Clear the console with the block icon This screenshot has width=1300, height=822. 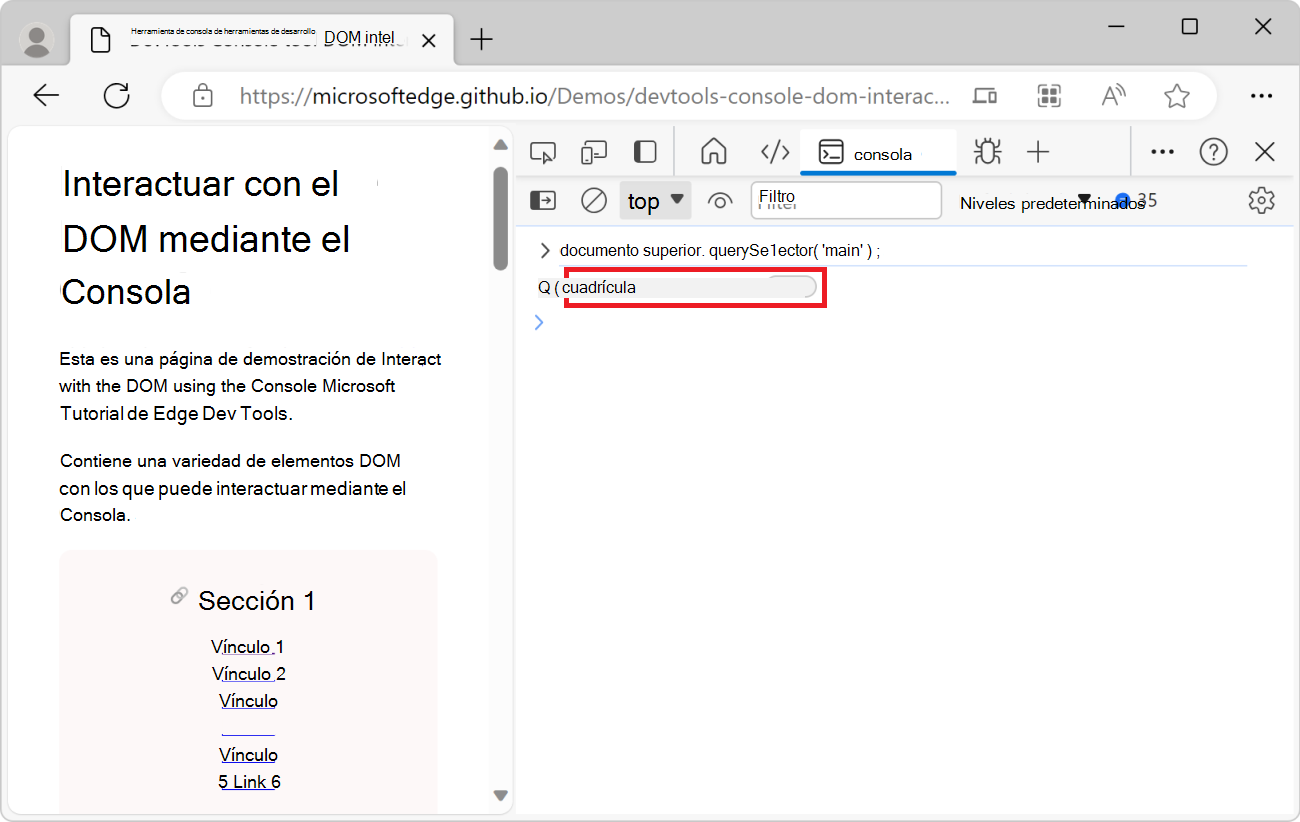pos(593,200)
